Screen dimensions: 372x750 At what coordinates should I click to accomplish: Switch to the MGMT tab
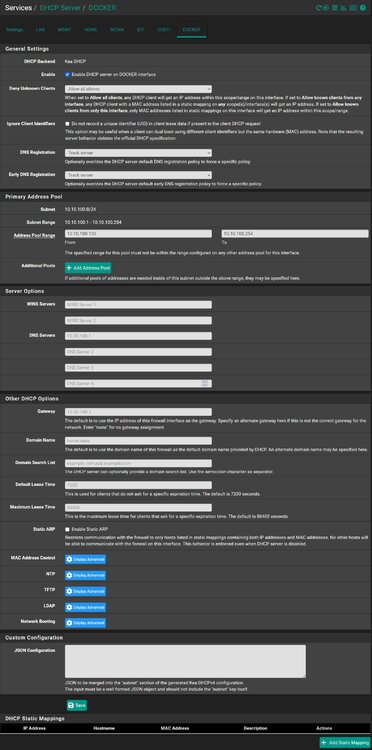coord(64,30)
